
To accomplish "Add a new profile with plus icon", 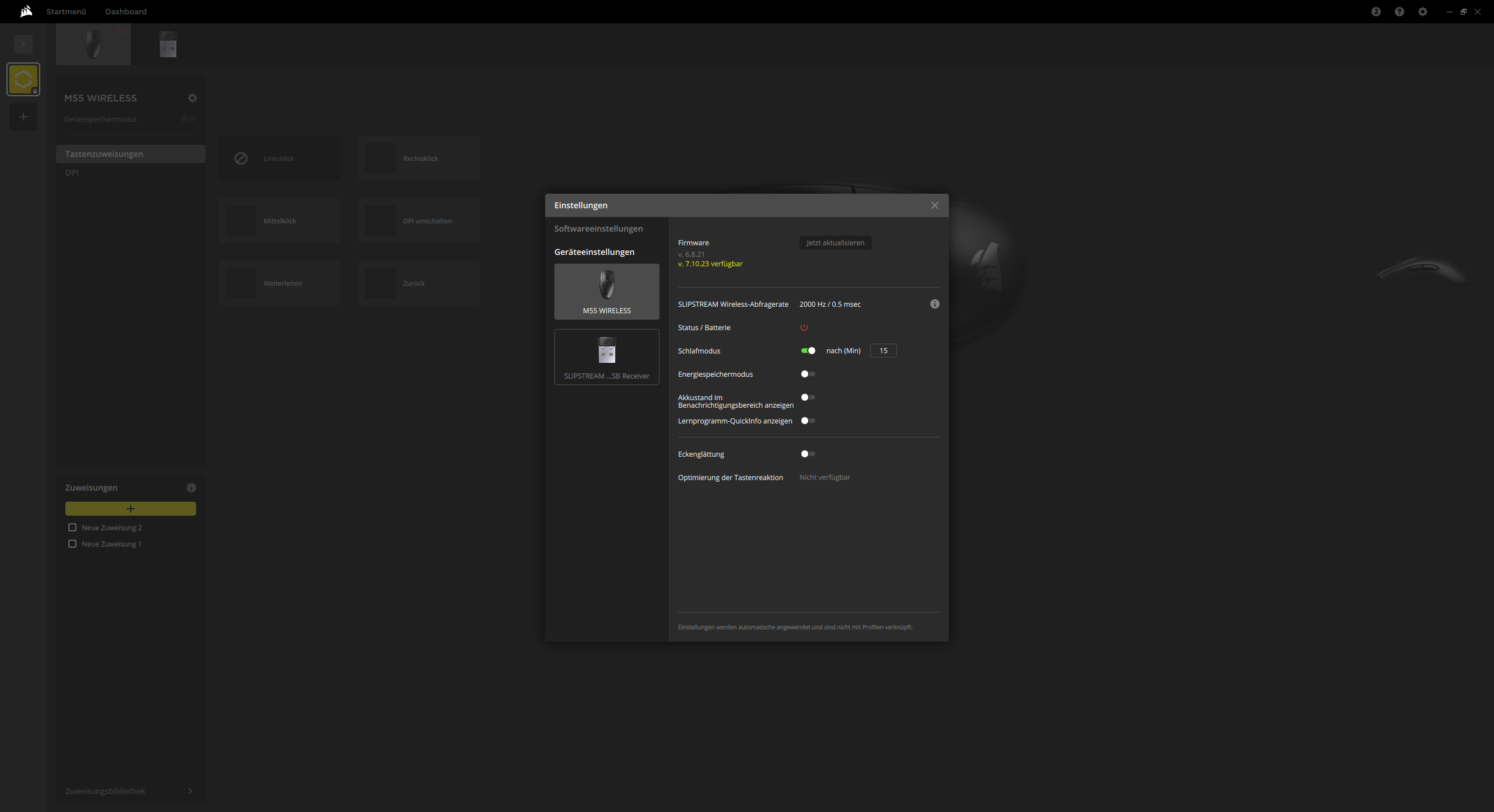I will [x=23, y=117].
